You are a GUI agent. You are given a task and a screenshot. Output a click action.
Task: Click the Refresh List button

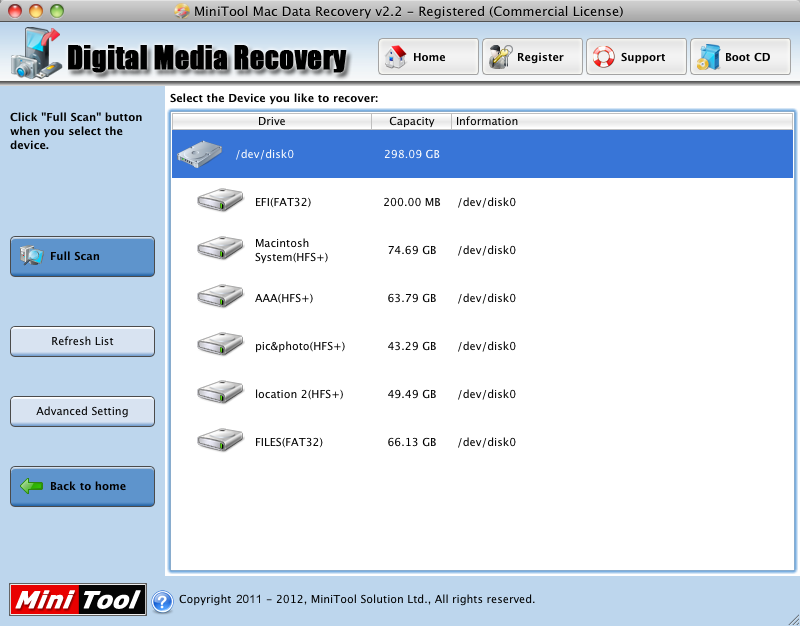[x=82, y=341]
